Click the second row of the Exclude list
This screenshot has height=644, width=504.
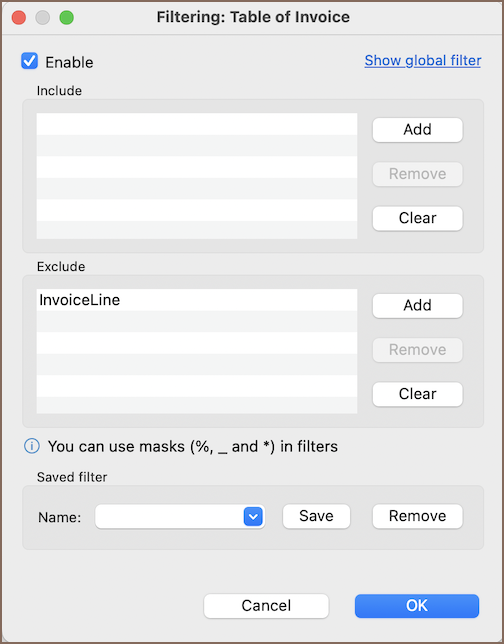[197, 321]
